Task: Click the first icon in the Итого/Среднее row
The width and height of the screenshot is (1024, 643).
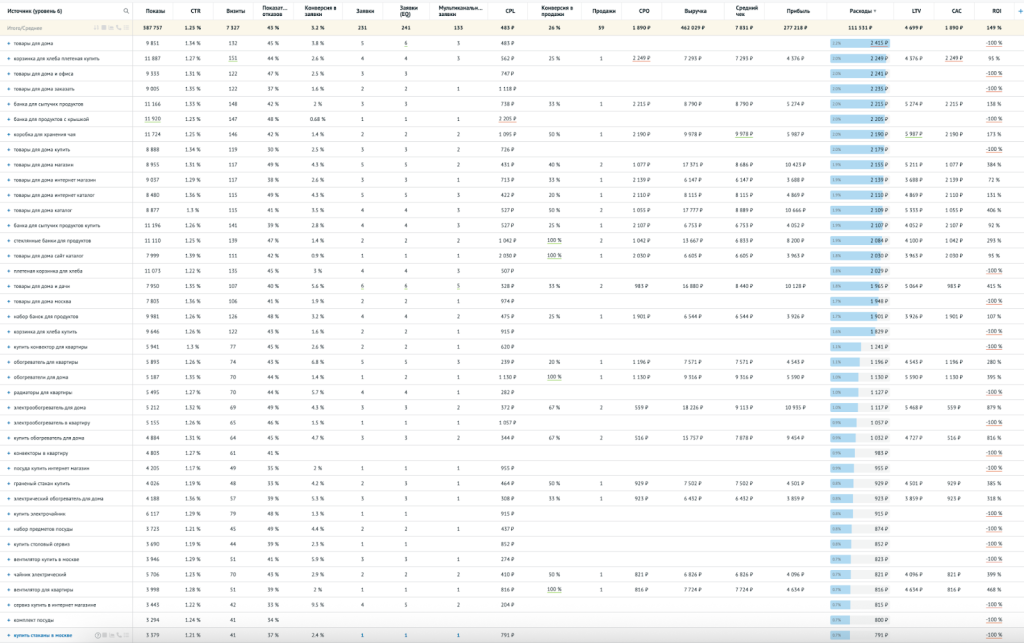Action: click(98, 28)
